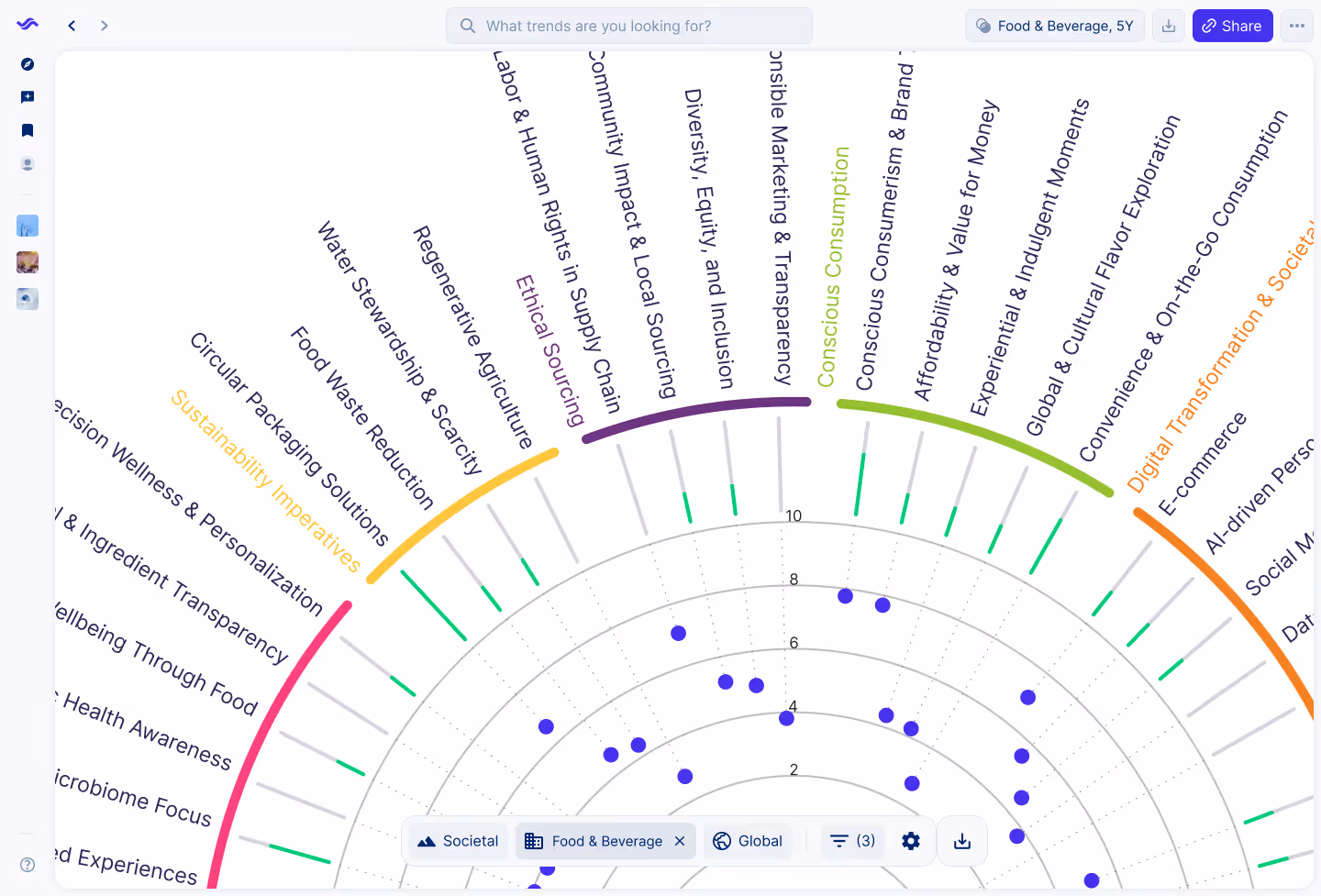Select the Conscious Consumption category label

(x=834, y=267)
